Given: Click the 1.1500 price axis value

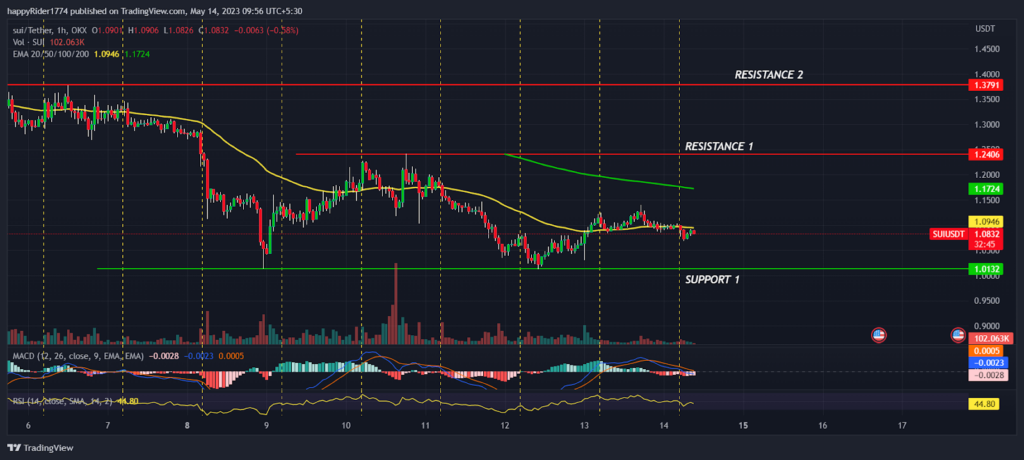Looking at the screenshot, I should pos(987,201).
